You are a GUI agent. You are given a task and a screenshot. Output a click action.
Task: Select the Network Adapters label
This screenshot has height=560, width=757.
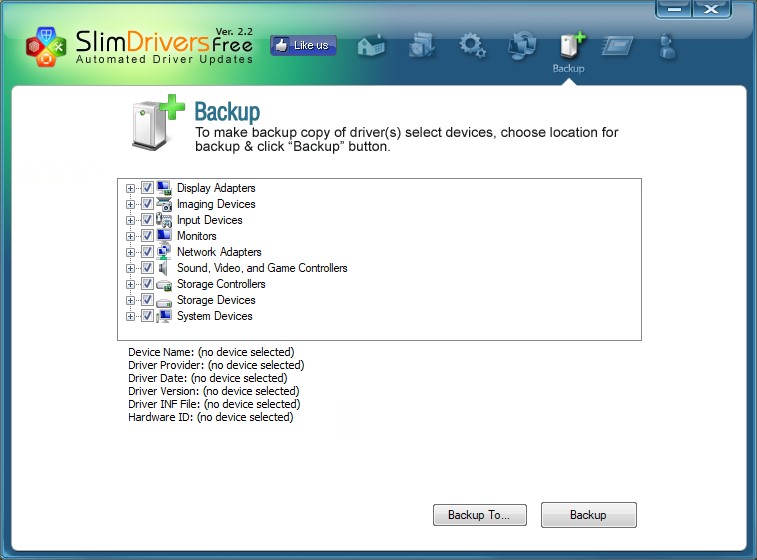pyautogui.click(x=219, y=252)
